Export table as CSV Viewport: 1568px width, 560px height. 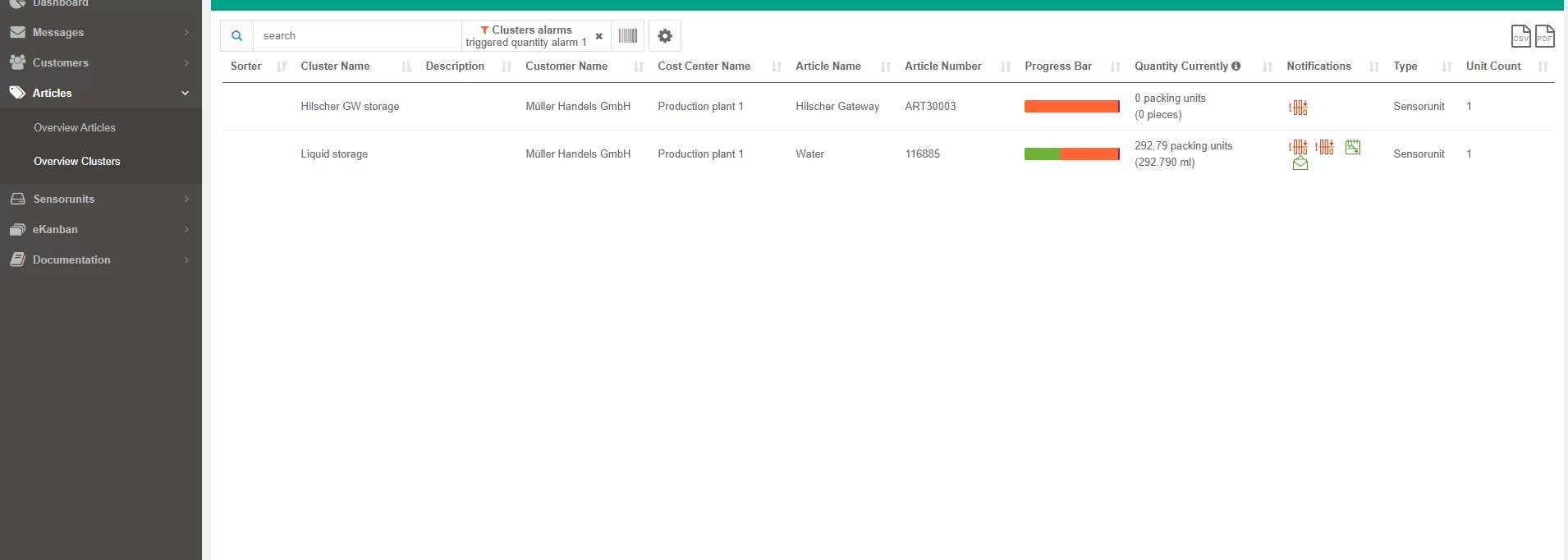[1521, 36]
